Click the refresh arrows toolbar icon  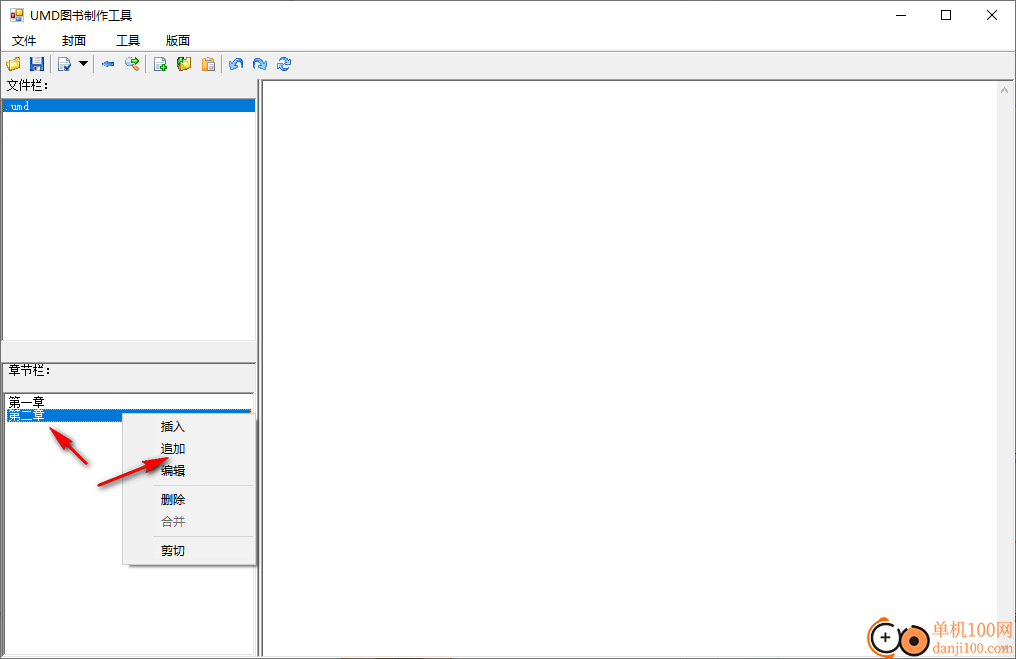point(284,64)
